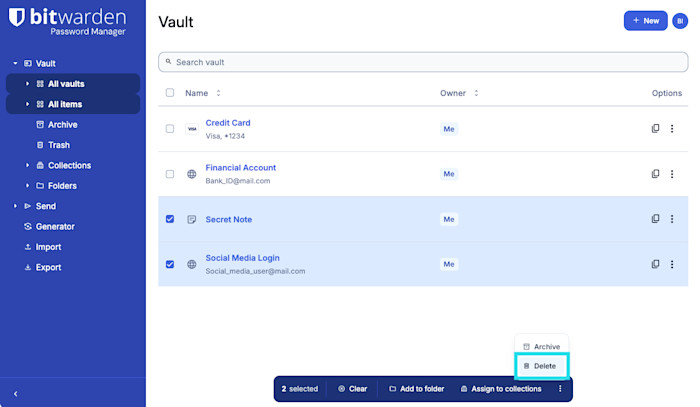Viewport: 700px width, 407px height.
Task: Open the Financial Account item link
Action: [241, 168]
